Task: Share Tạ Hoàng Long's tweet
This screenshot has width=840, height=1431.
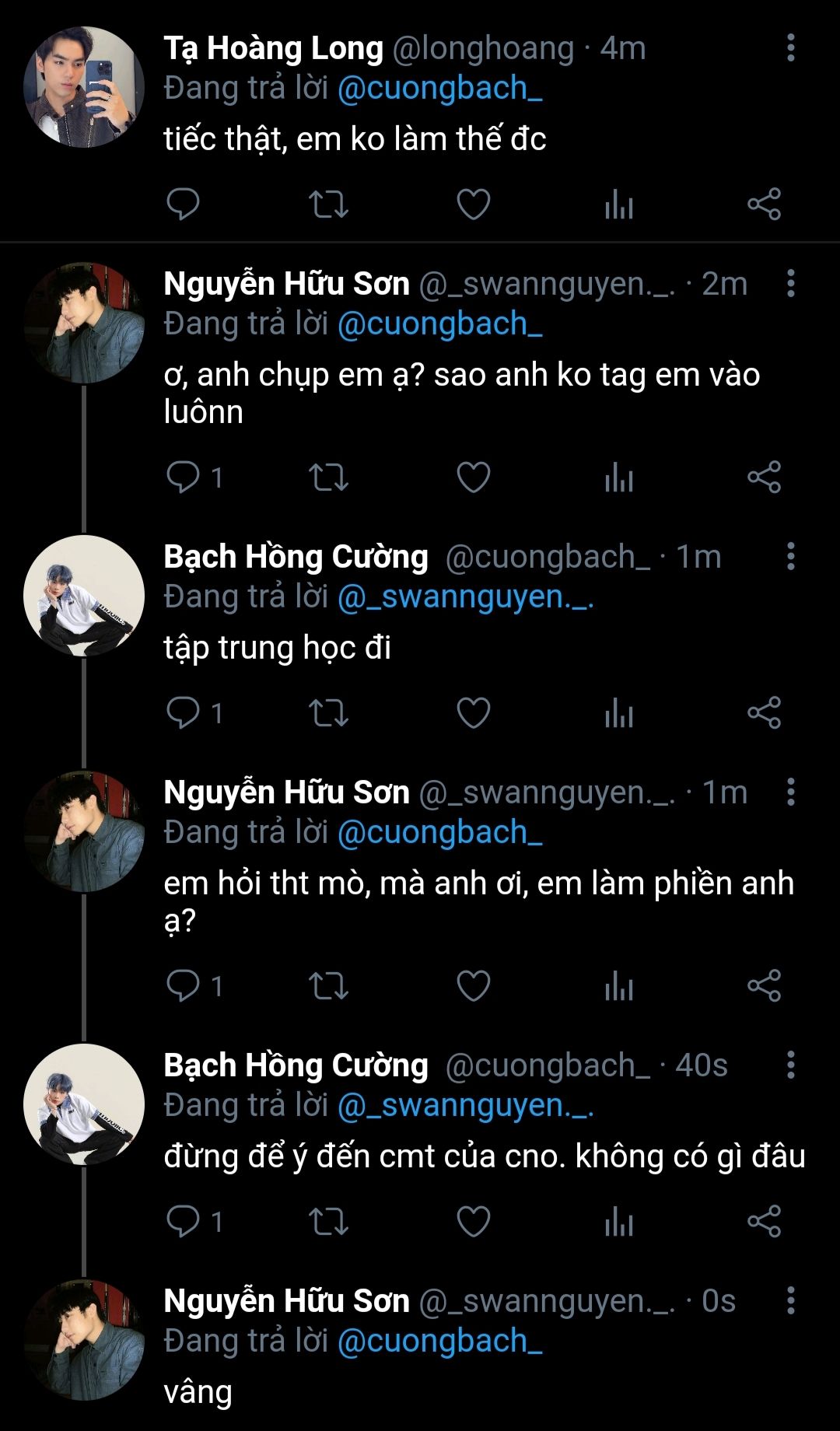Action: tap(764, 205)
